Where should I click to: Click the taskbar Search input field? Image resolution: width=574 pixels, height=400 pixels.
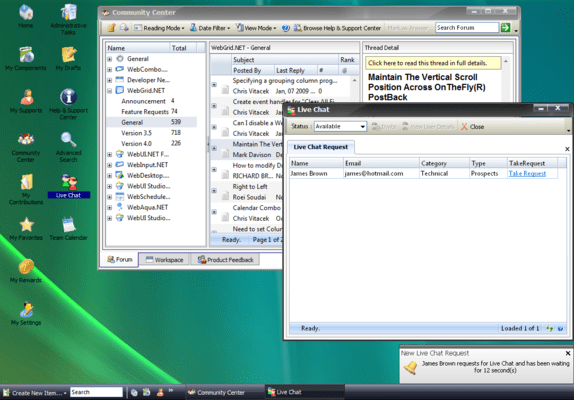(96, 392)
